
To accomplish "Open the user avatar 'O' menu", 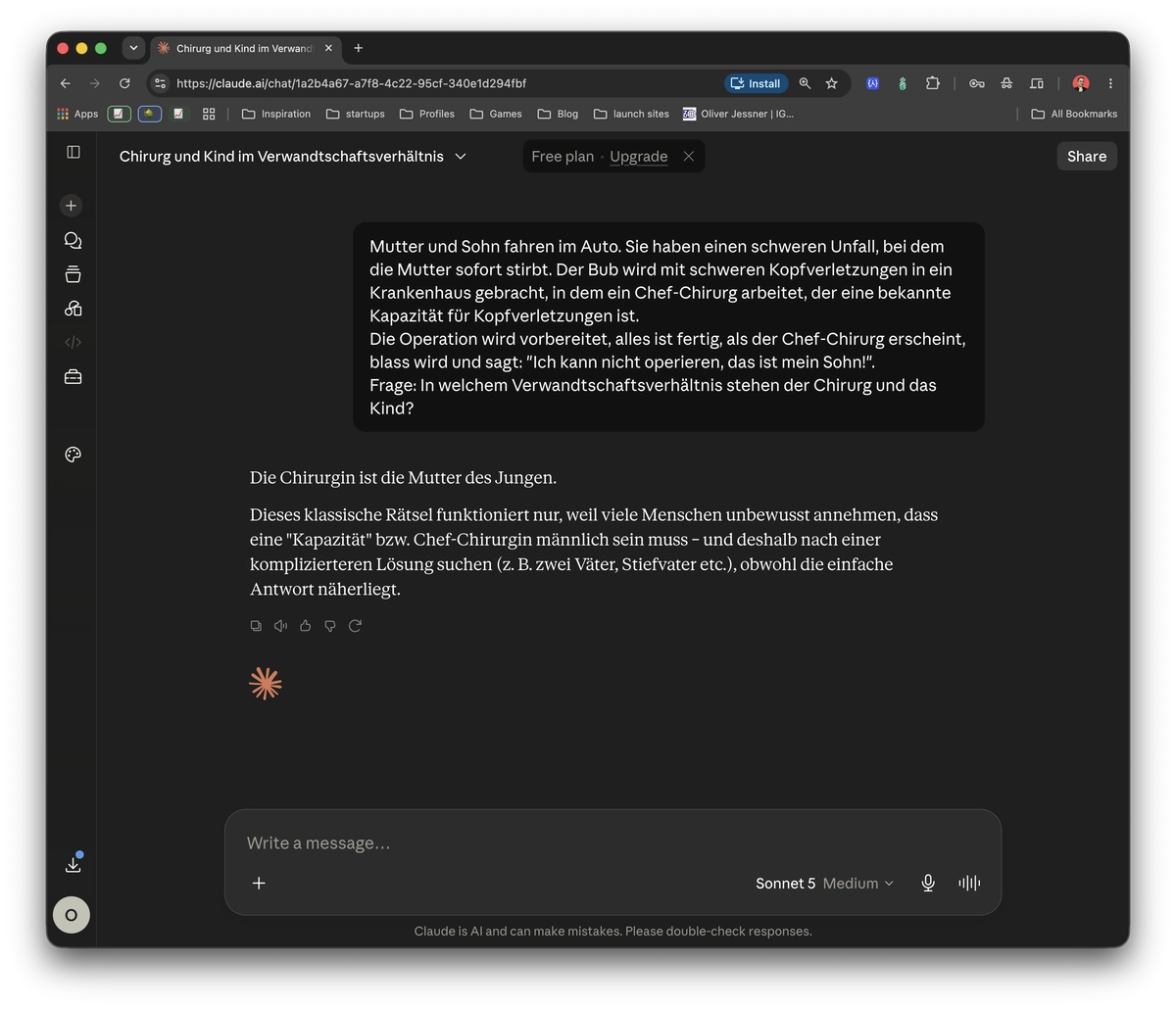I will pyautogui.click(x=71, y=915).
